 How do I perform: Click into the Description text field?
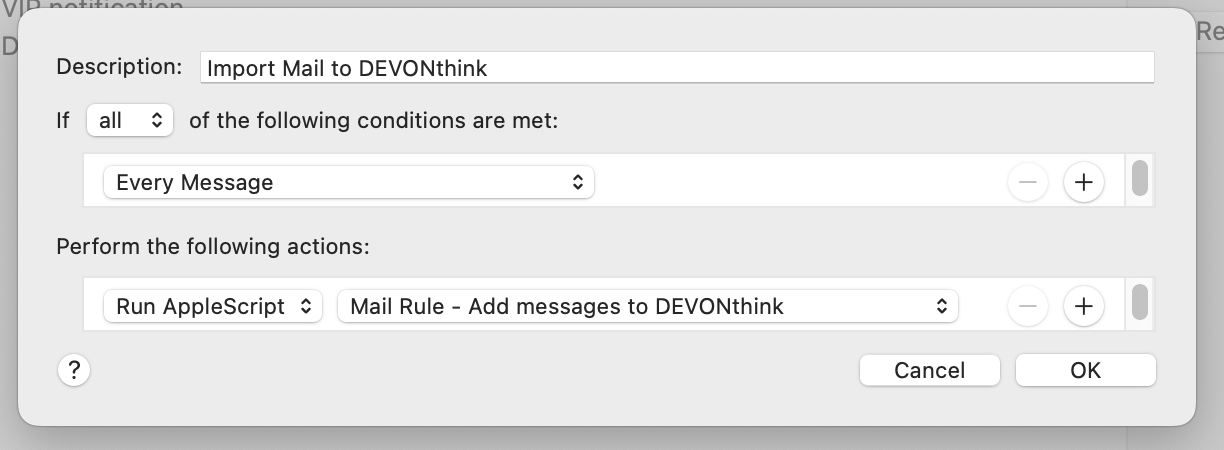676,68
